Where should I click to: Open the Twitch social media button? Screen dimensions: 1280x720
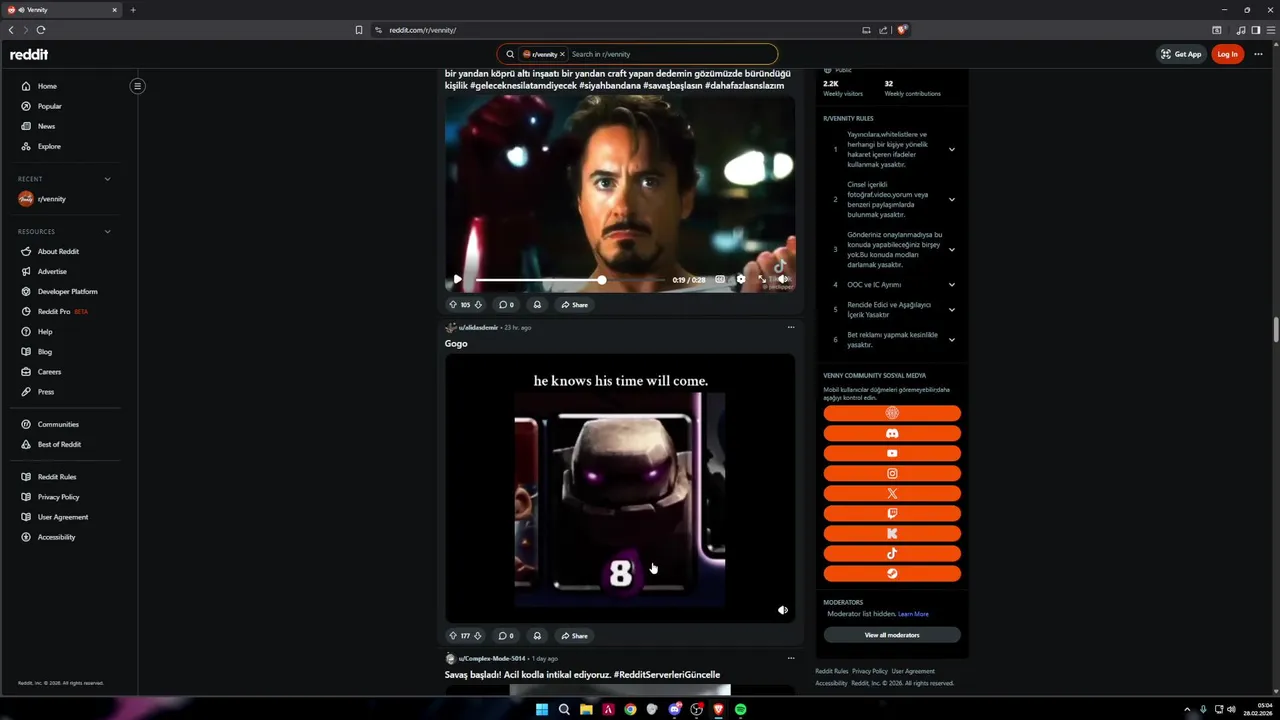coord(892,513)
